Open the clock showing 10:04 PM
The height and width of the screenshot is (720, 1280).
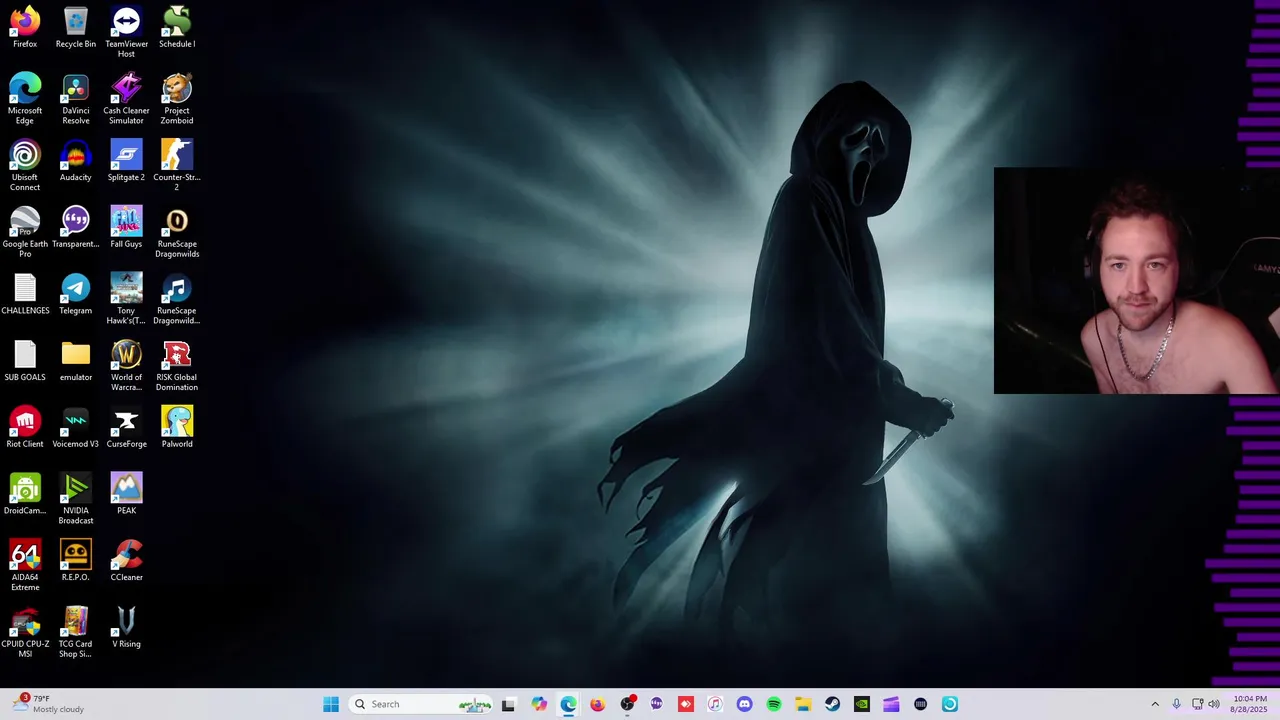click(x=1250, y=704)
